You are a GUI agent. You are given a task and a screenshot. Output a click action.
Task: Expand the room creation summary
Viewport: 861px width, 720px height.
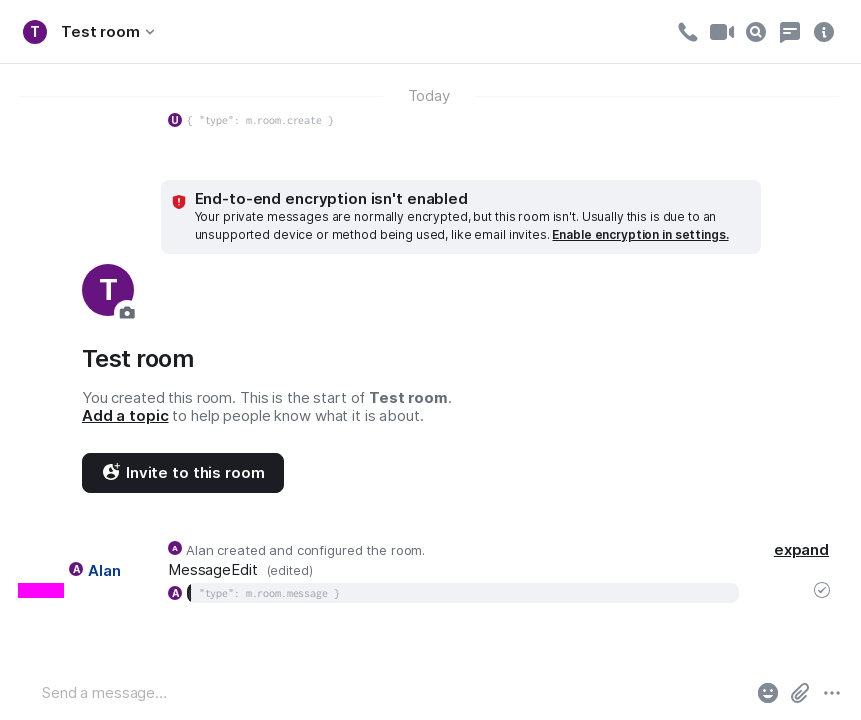[801, 550]
